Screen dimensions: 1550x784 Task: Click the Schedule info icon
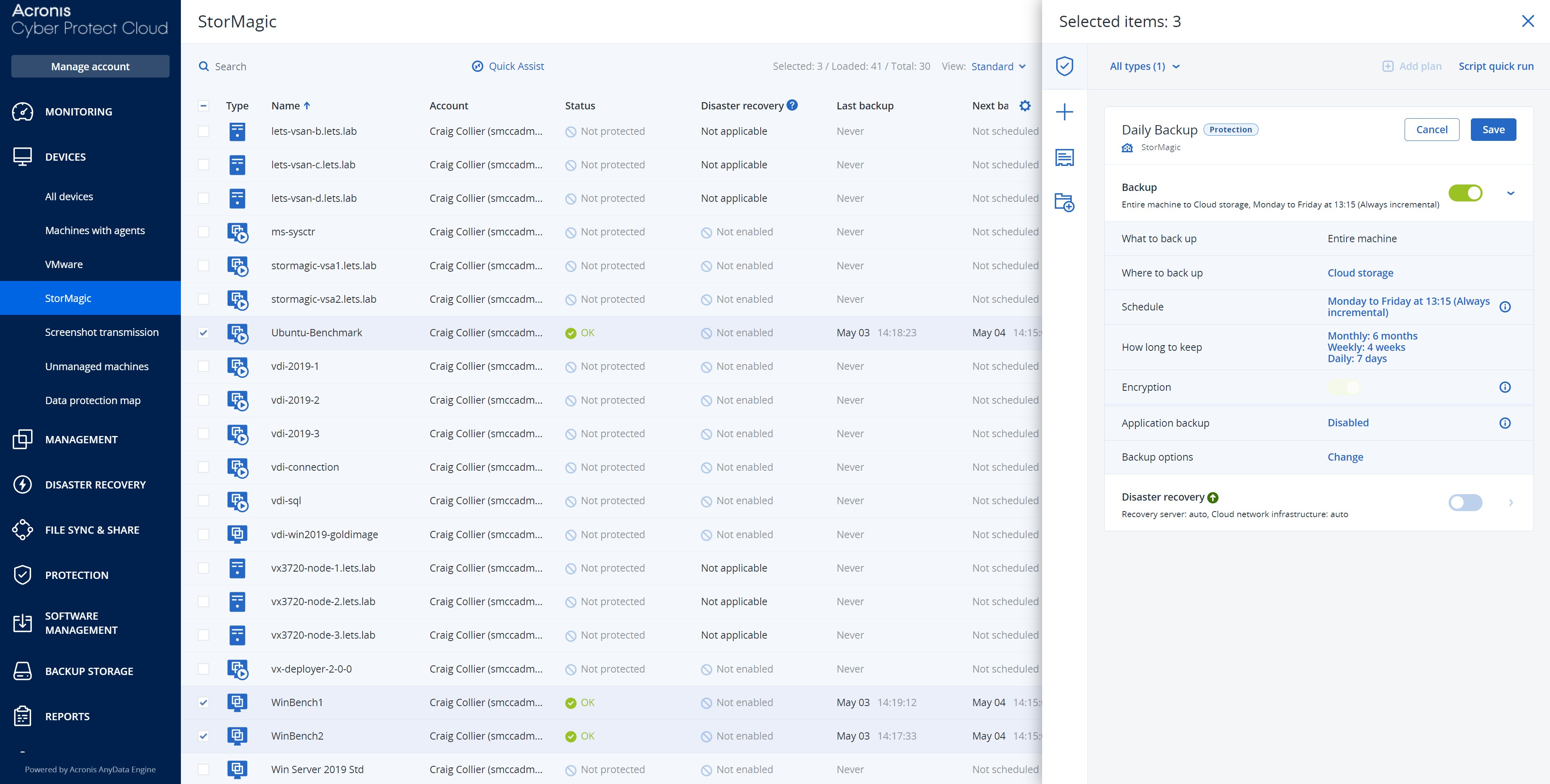click(1505, 307)
